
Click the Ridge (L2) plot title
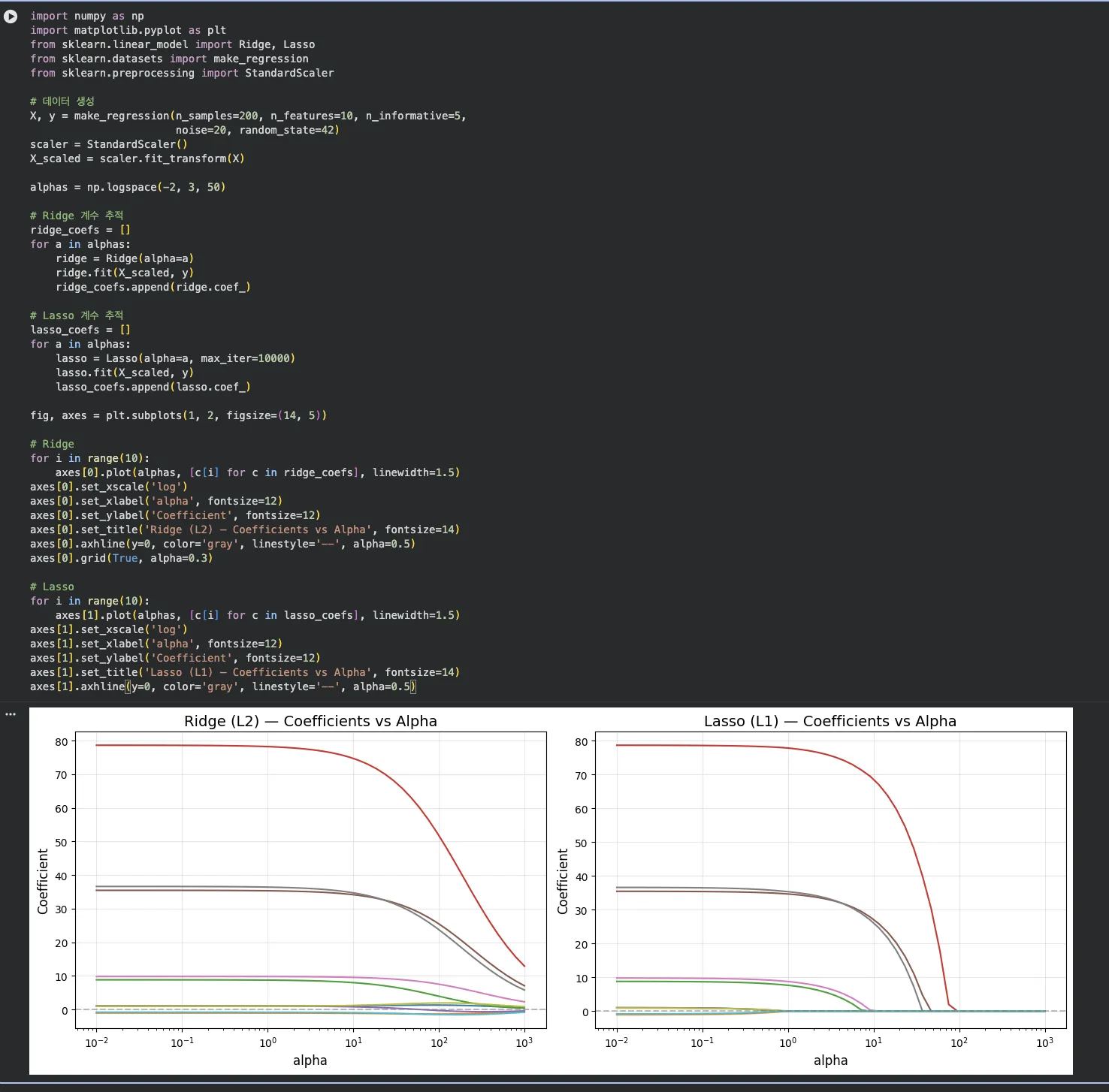[310, 721]
